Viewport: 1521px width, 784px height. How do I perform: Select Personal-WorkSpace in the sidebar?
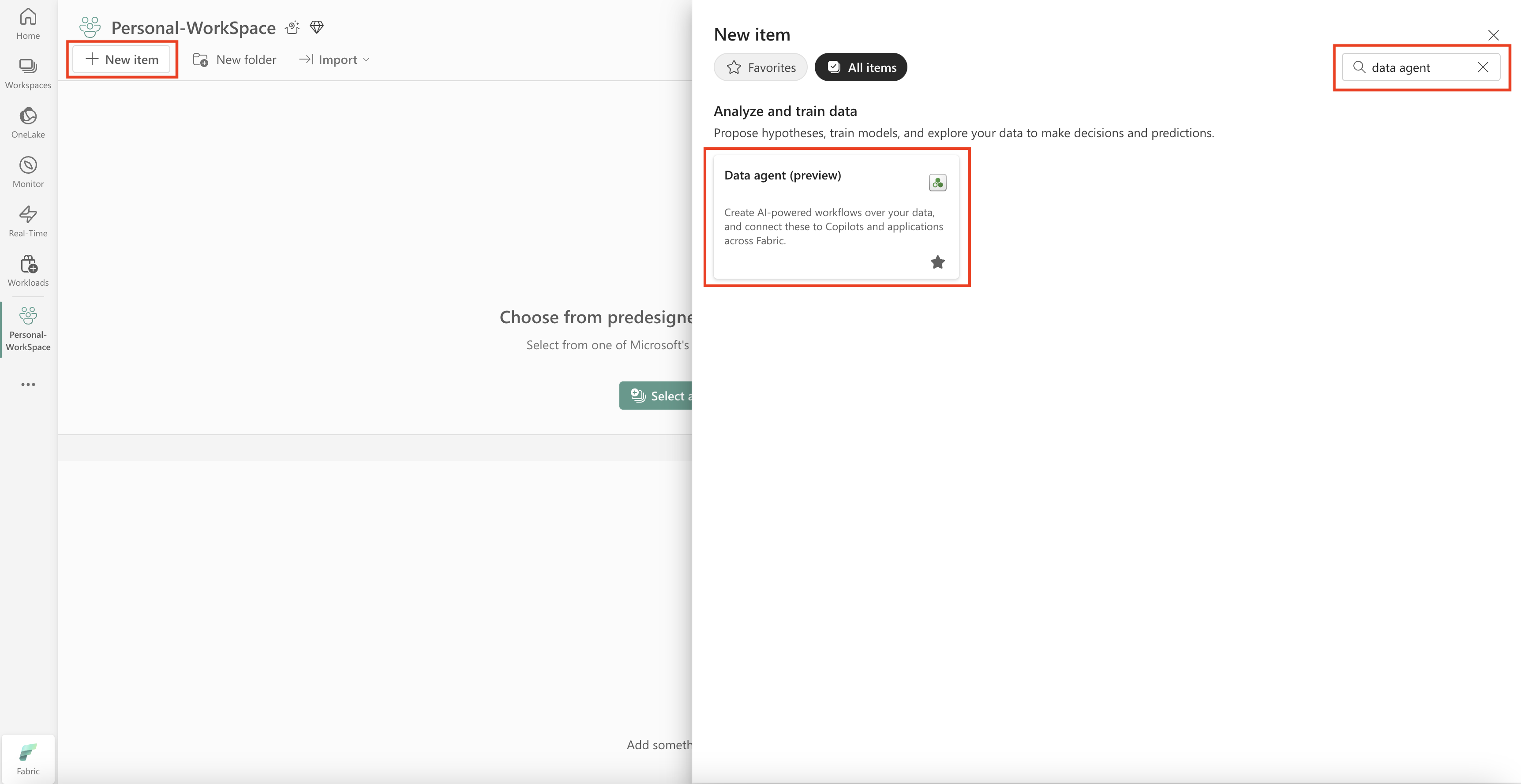coord(28,329)
